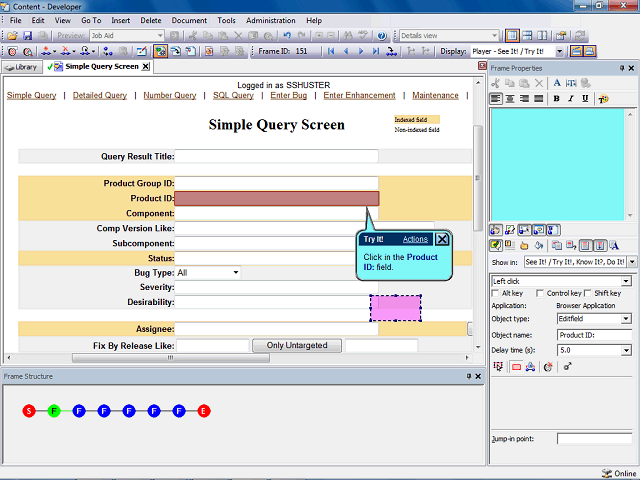
Task: Toggle the vertical split layout button
Action: pos(542,36)
